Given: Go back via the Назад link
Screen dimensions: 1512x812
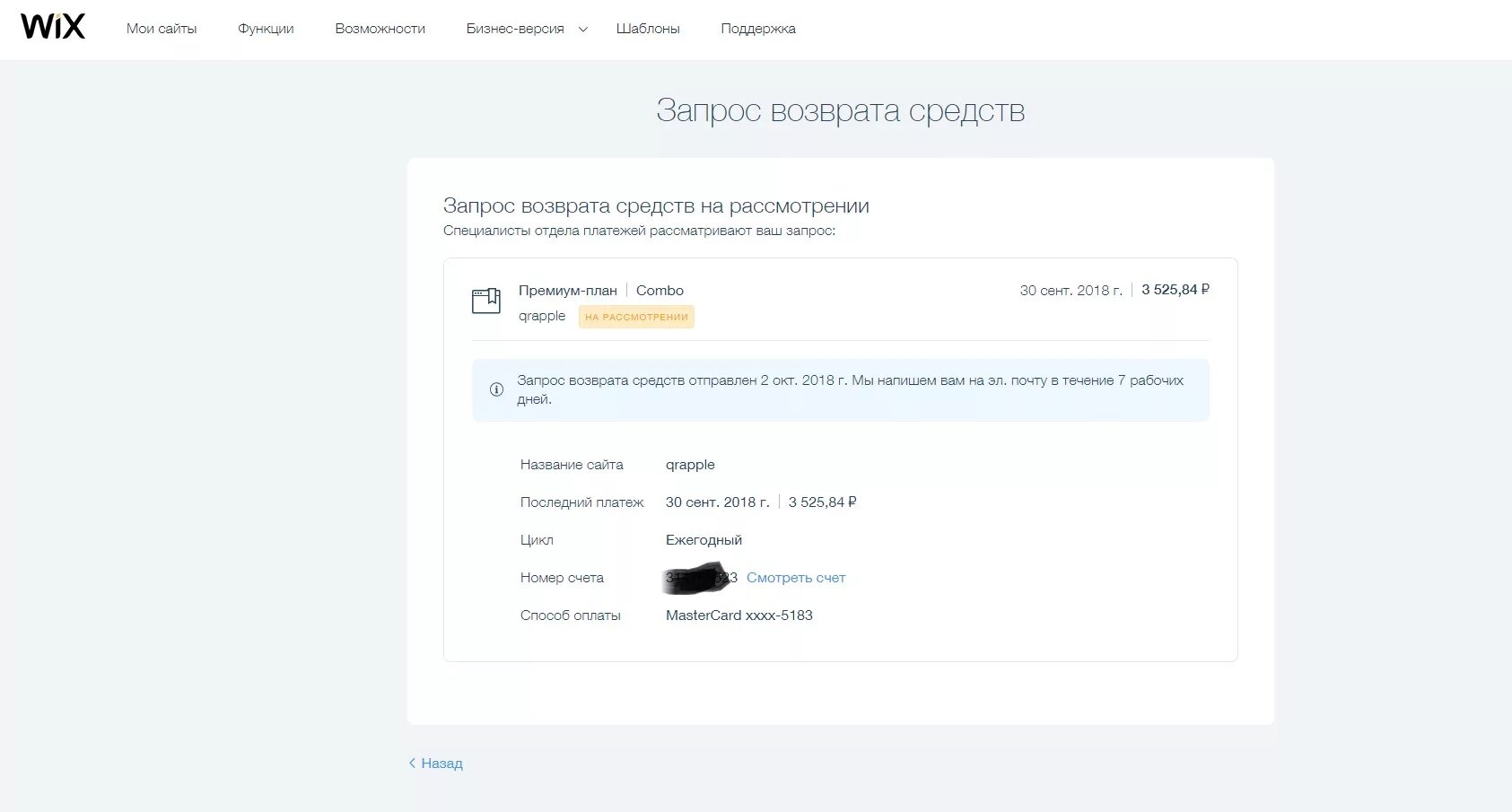Looking at the screenshot, I should [436, 764].
